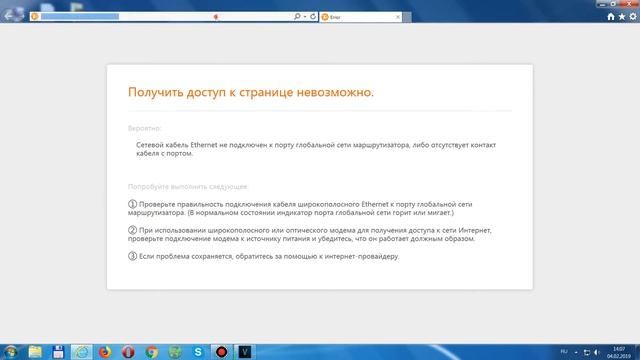Viewport: 640px width, 360px height.
Task: Select the Error tab
Action: (x=360, y=17)
